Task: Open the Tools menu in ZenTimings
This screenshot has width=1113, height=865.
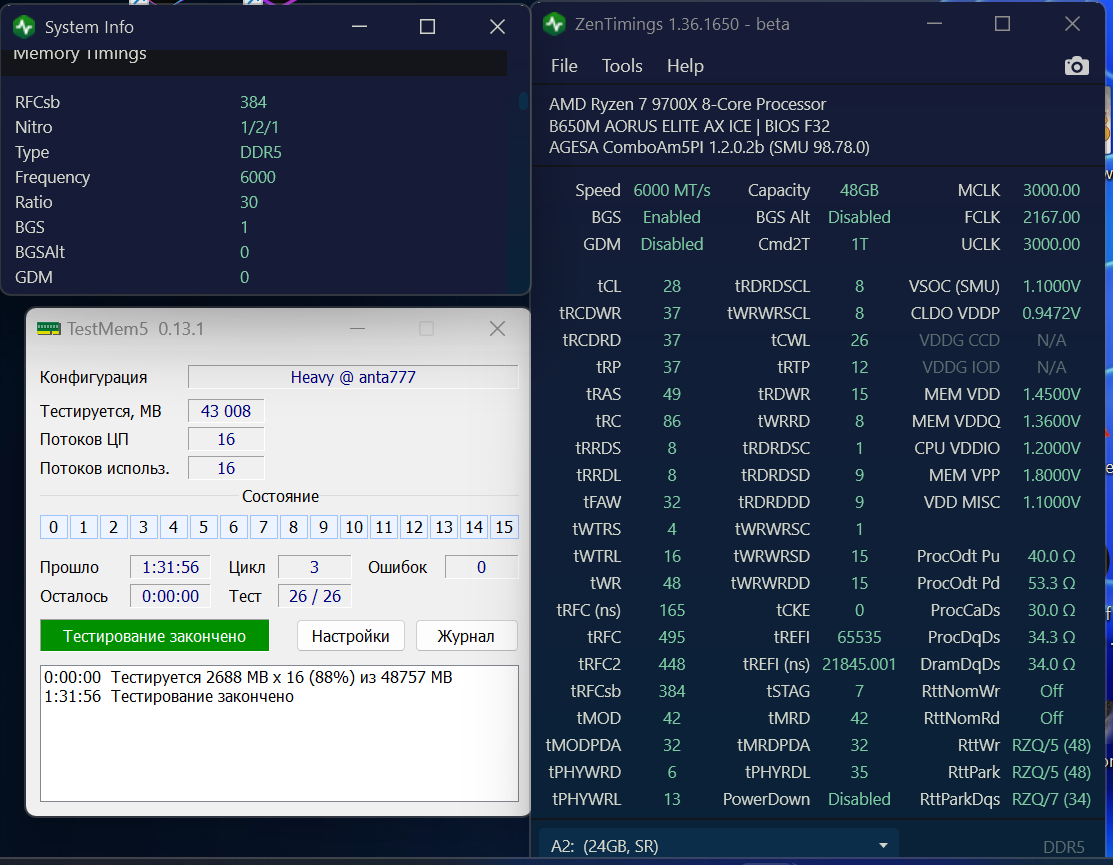Action: pos(622,66)
